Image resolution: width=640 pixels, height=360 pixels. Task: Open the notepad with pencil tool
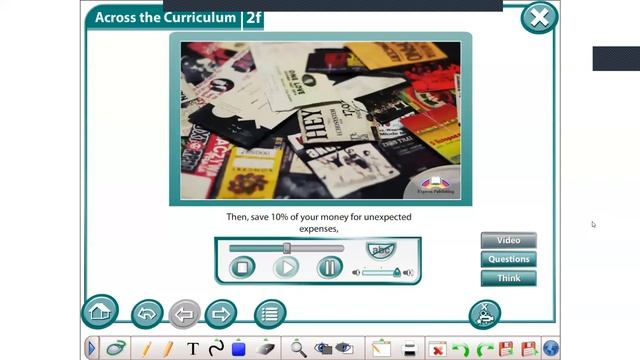pos(381,348)
